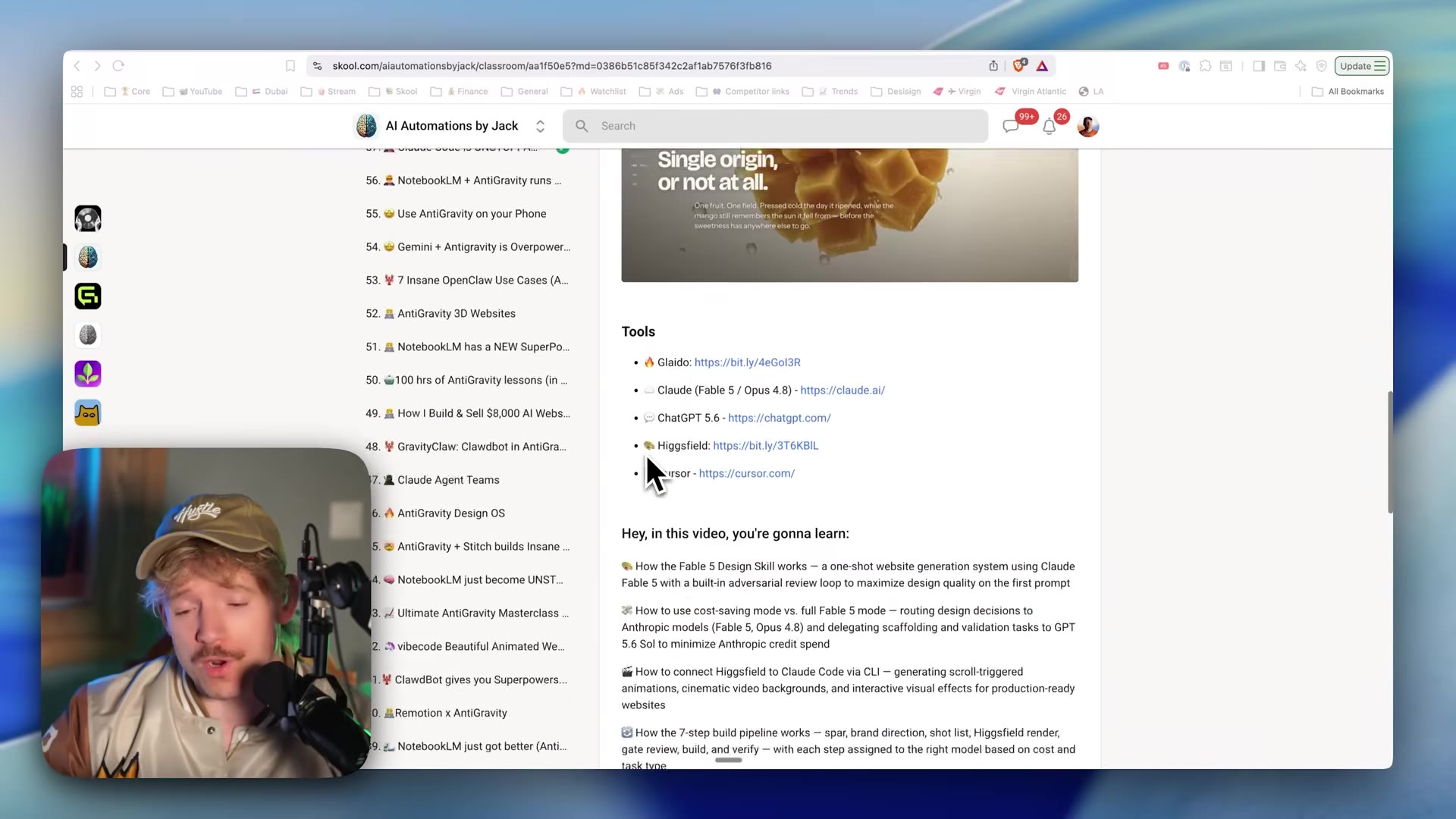
Task: Open the user profile avatar
Action: point(1088,127)
